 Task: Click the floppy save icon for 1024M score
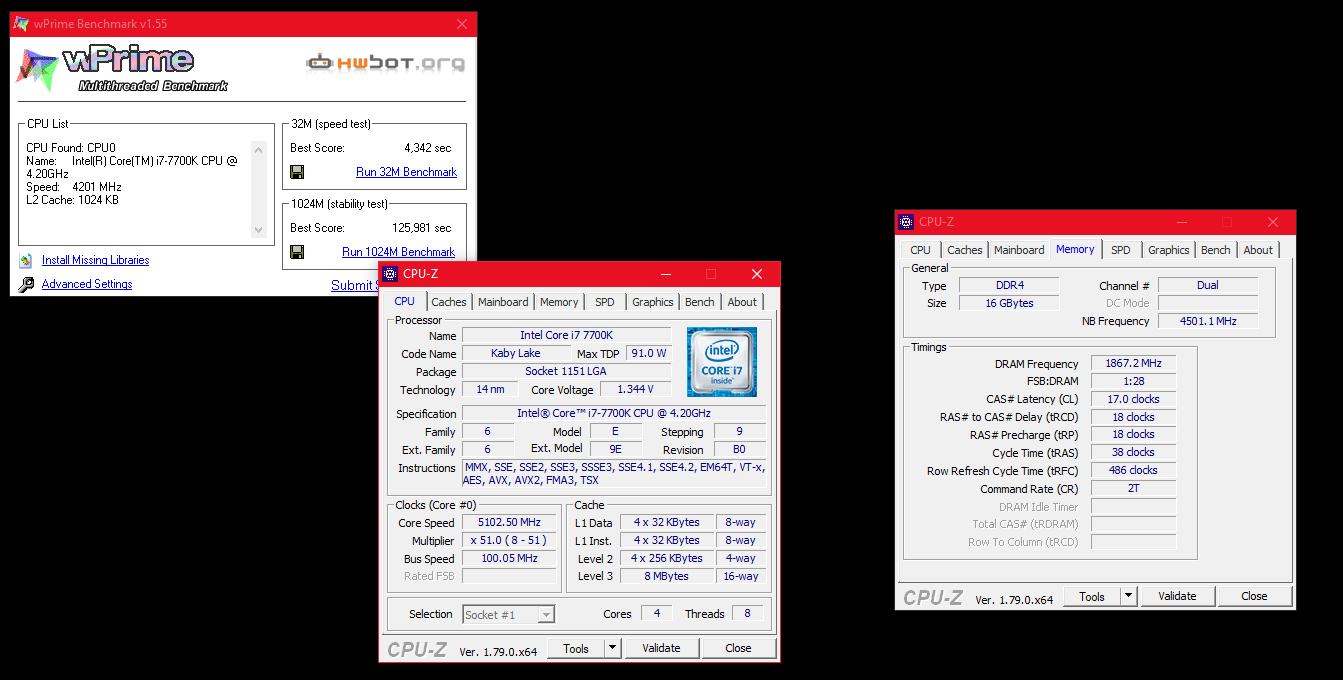coord(297,252)
